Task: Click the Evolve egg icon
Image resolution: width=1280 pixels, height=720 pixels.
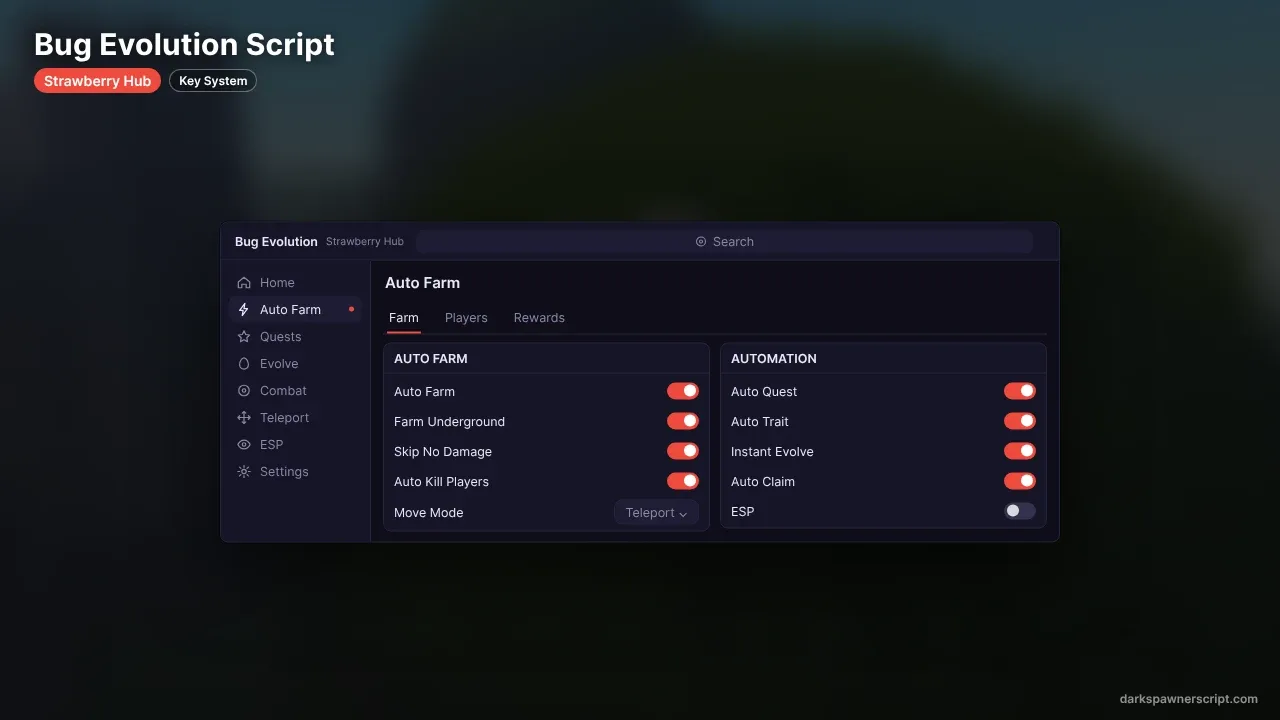Action: click(244, 364)
